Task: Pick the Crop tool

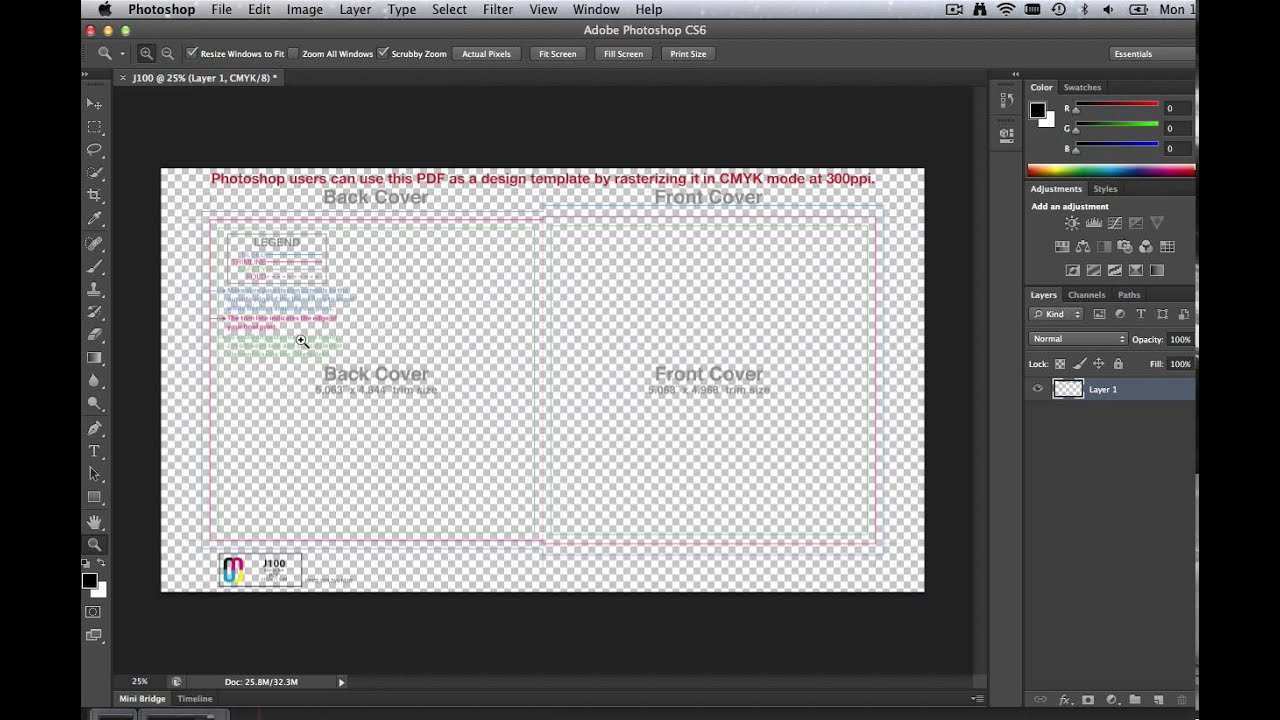Action: pyautogui.click(x=94, y=196)
